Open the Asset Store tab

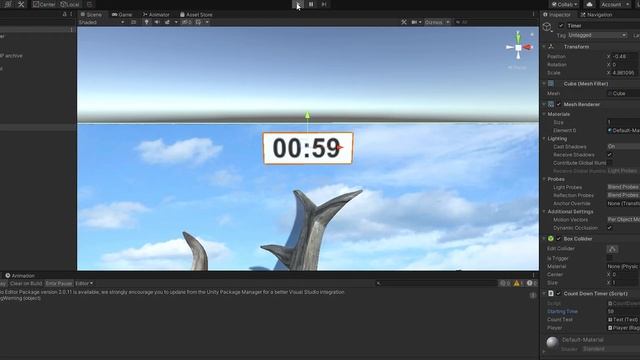(196, 14)
